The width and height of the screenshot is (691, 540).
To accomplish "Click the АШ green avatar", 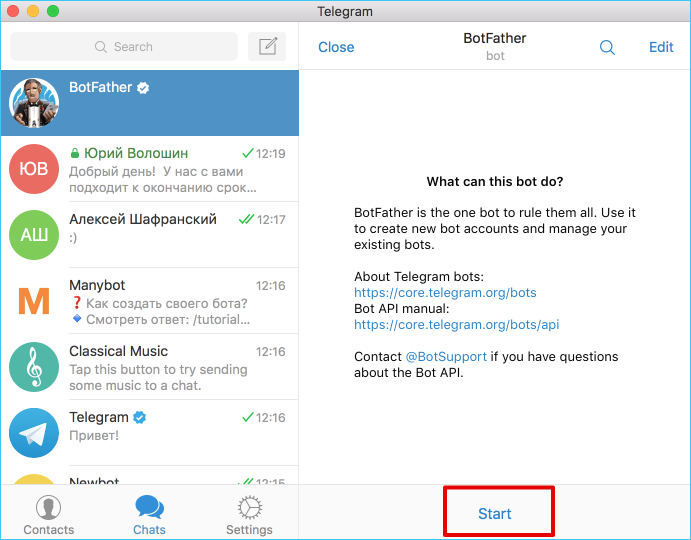I will [34, 235].
